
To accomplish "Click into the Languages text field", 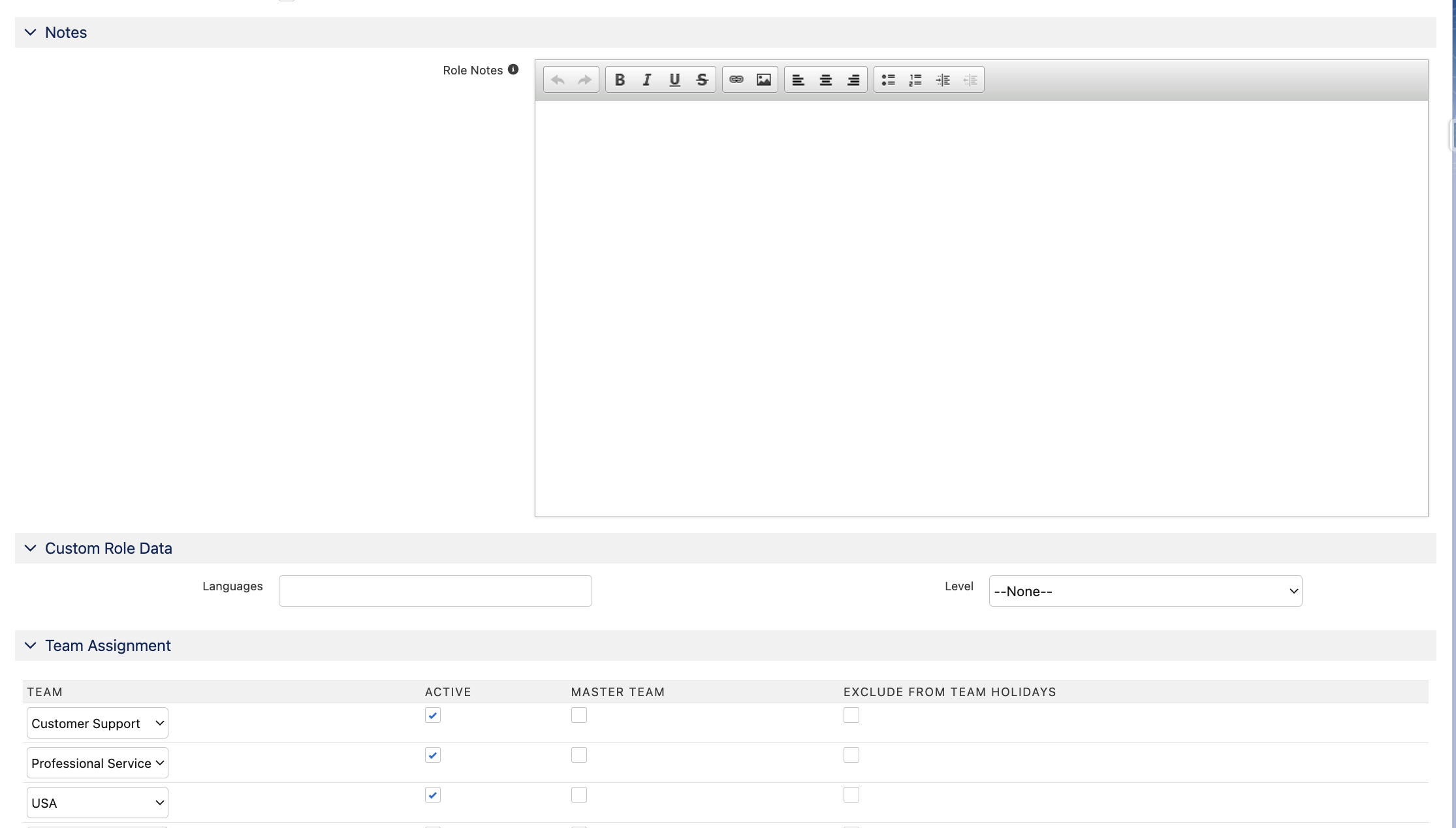I will [x=435, y=591].
